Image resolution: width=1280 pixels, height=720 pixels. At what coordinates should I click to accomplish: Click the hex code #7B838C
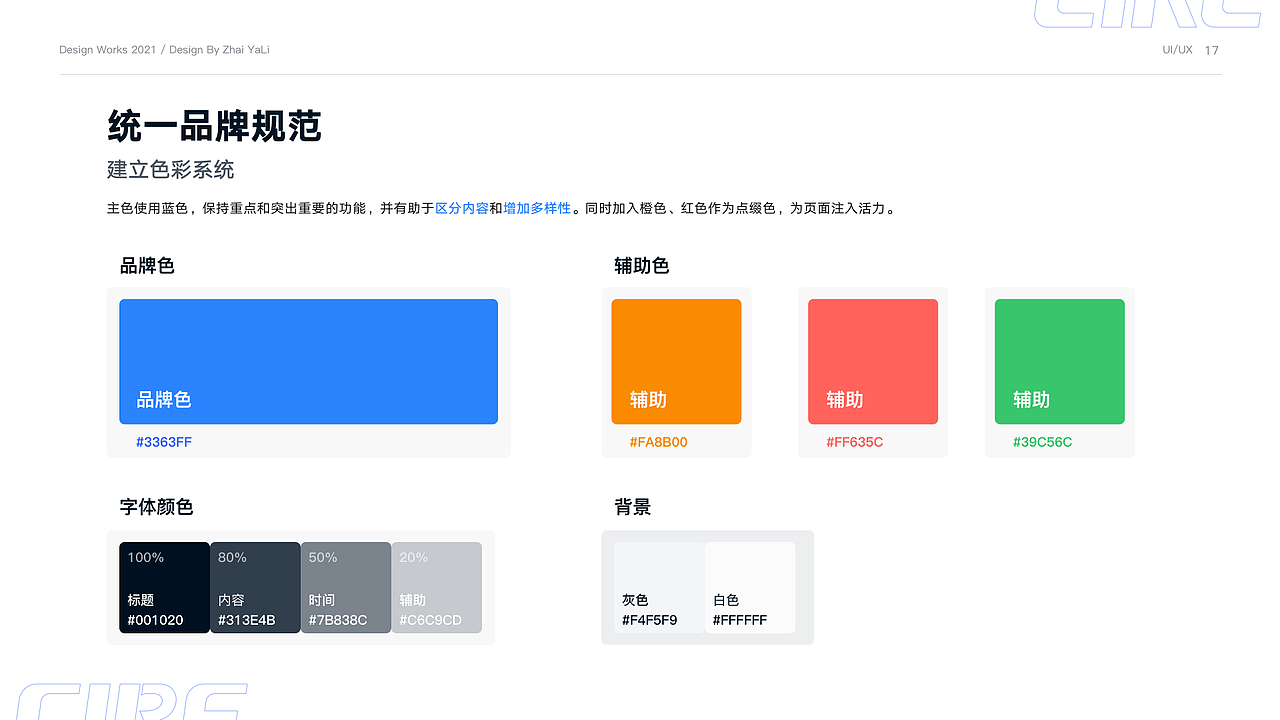[x=338, y=620]
